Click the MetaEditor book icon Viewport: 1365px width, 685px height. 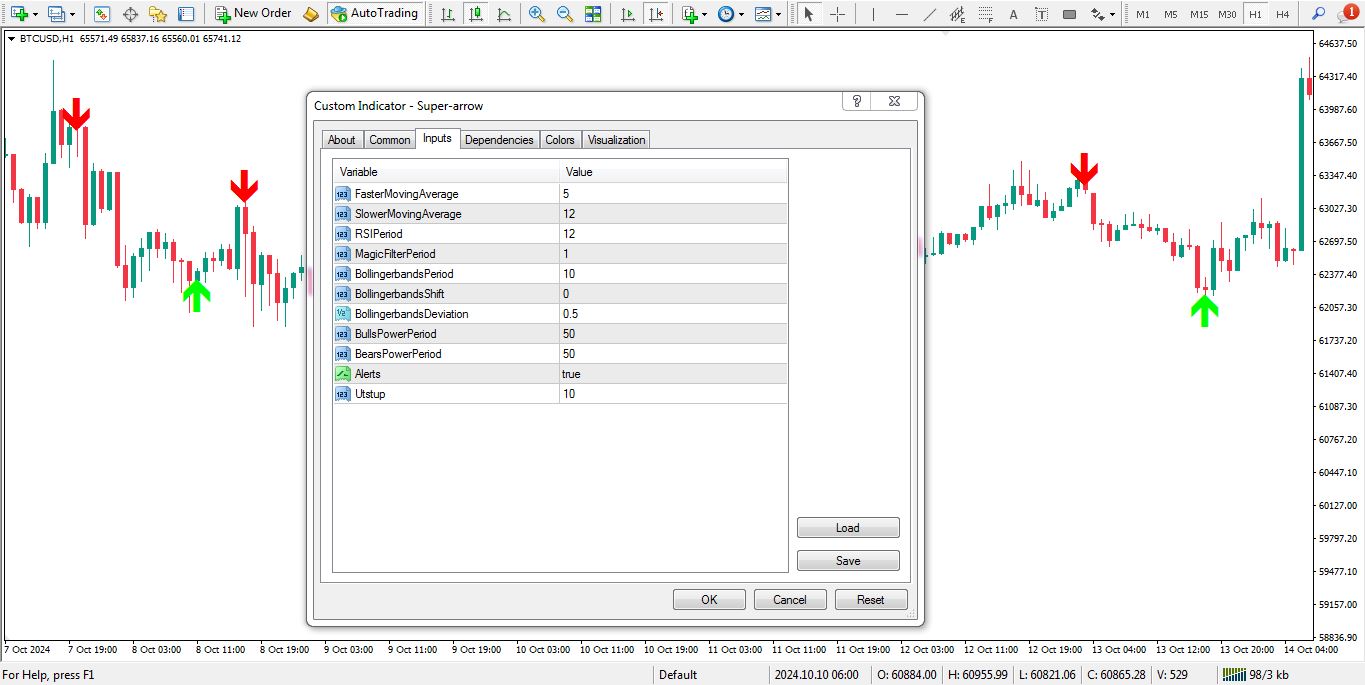point(311,14)
